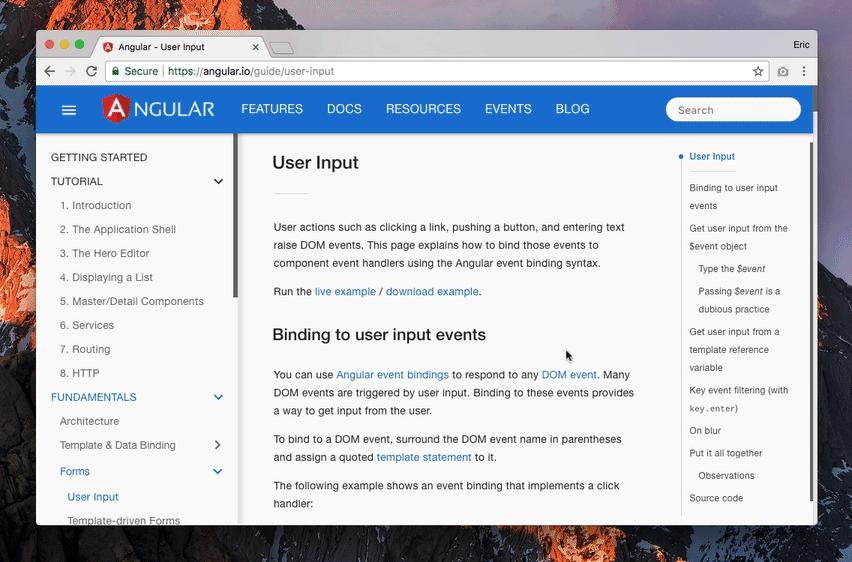
Task: Open 1. Introduction tutorial page
Action: (x=96, y=205)
